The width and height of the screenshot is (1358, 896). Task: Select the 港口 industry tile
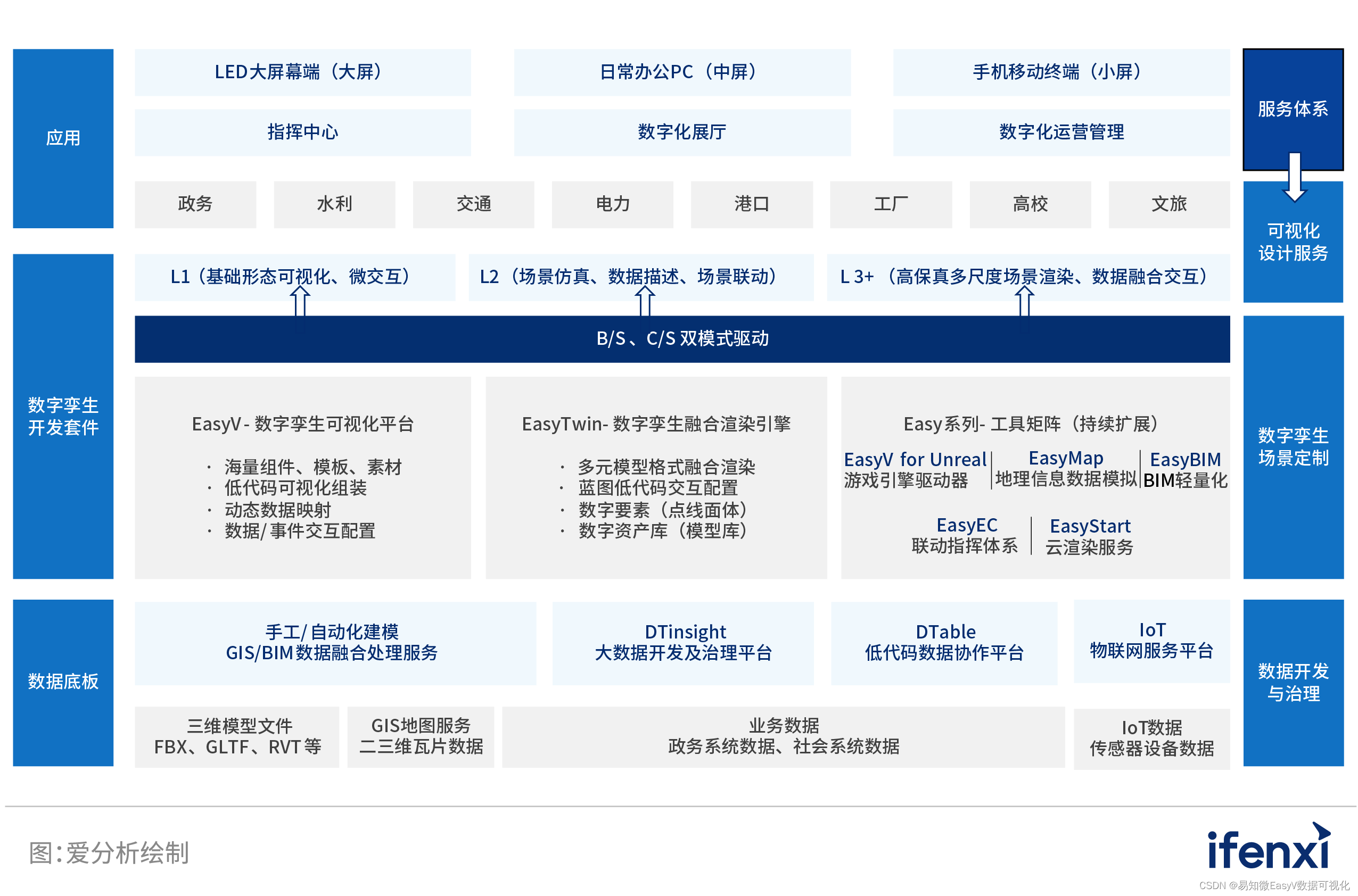tap(751, 204)
